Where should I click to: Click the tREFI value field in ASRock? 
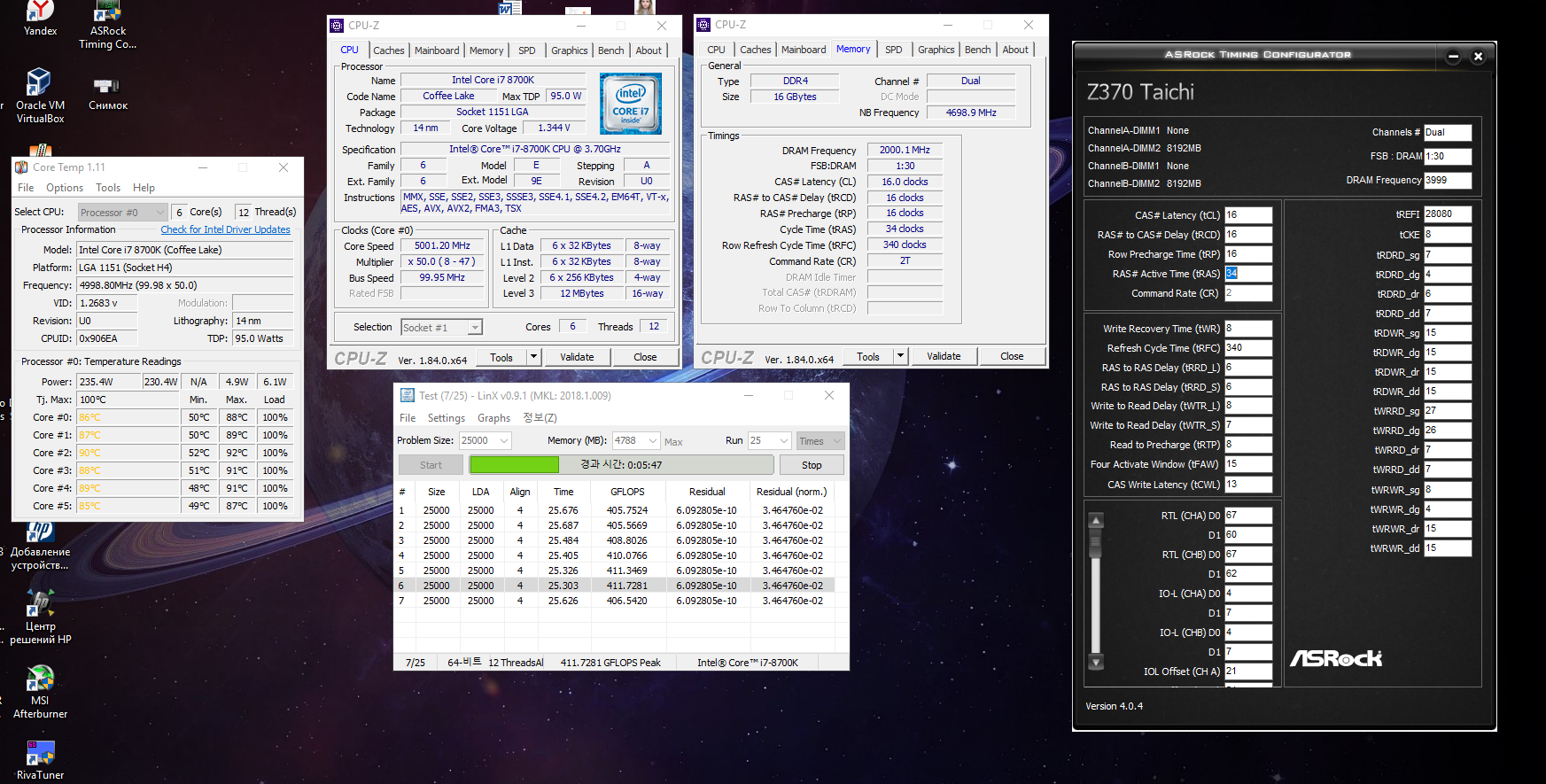(1448, 214)
